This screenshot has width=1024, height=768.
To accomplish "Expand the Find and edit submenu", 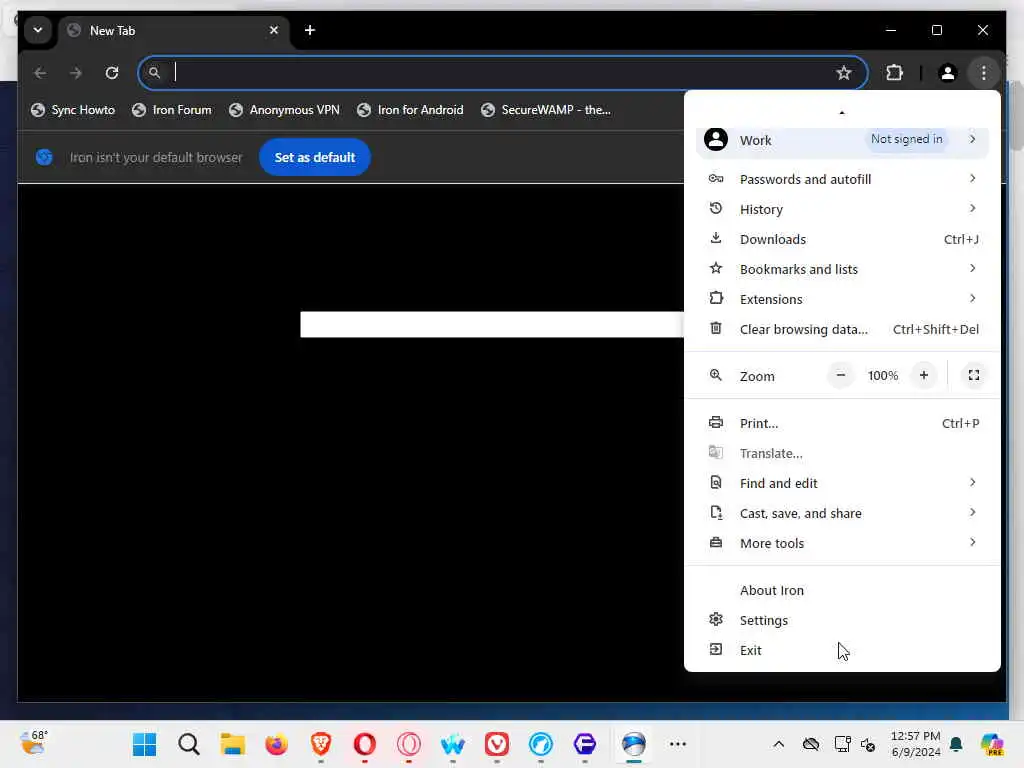I will coord(842,483).
